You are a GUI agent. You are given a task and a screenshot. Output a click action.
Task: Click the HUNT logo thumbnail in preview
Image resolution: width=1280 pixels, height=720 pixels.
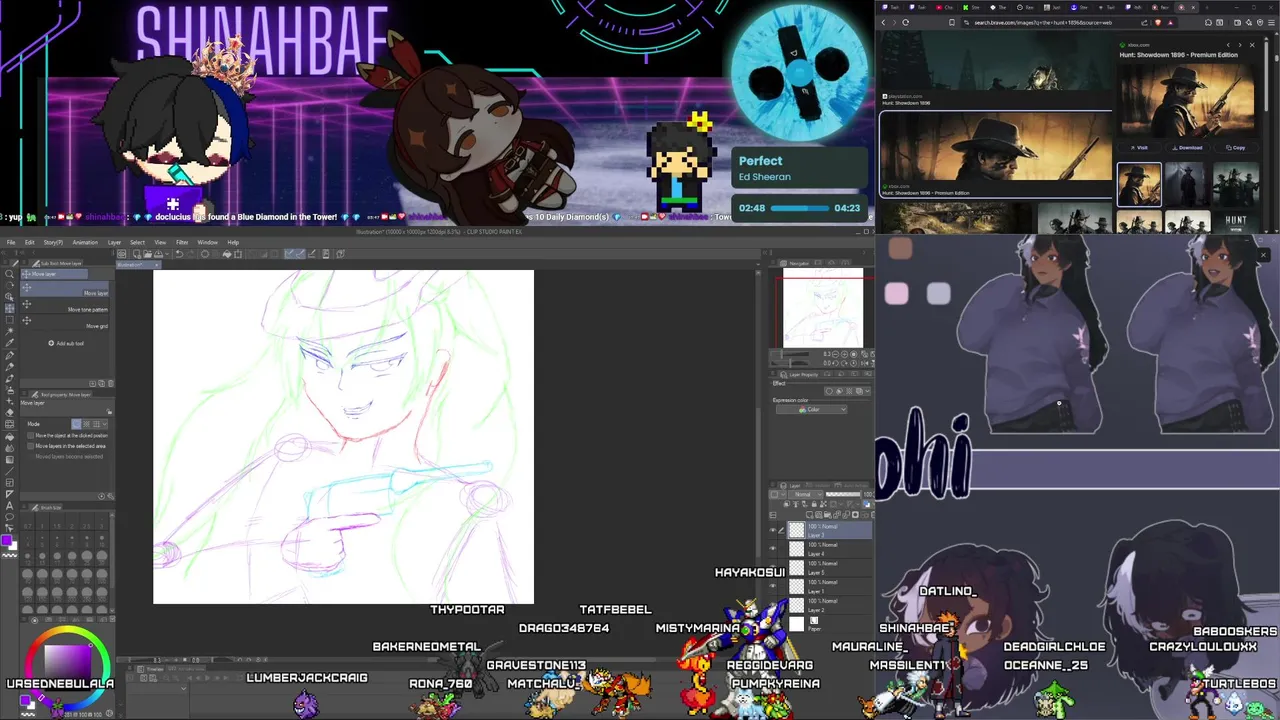(x=1236, y=222)
